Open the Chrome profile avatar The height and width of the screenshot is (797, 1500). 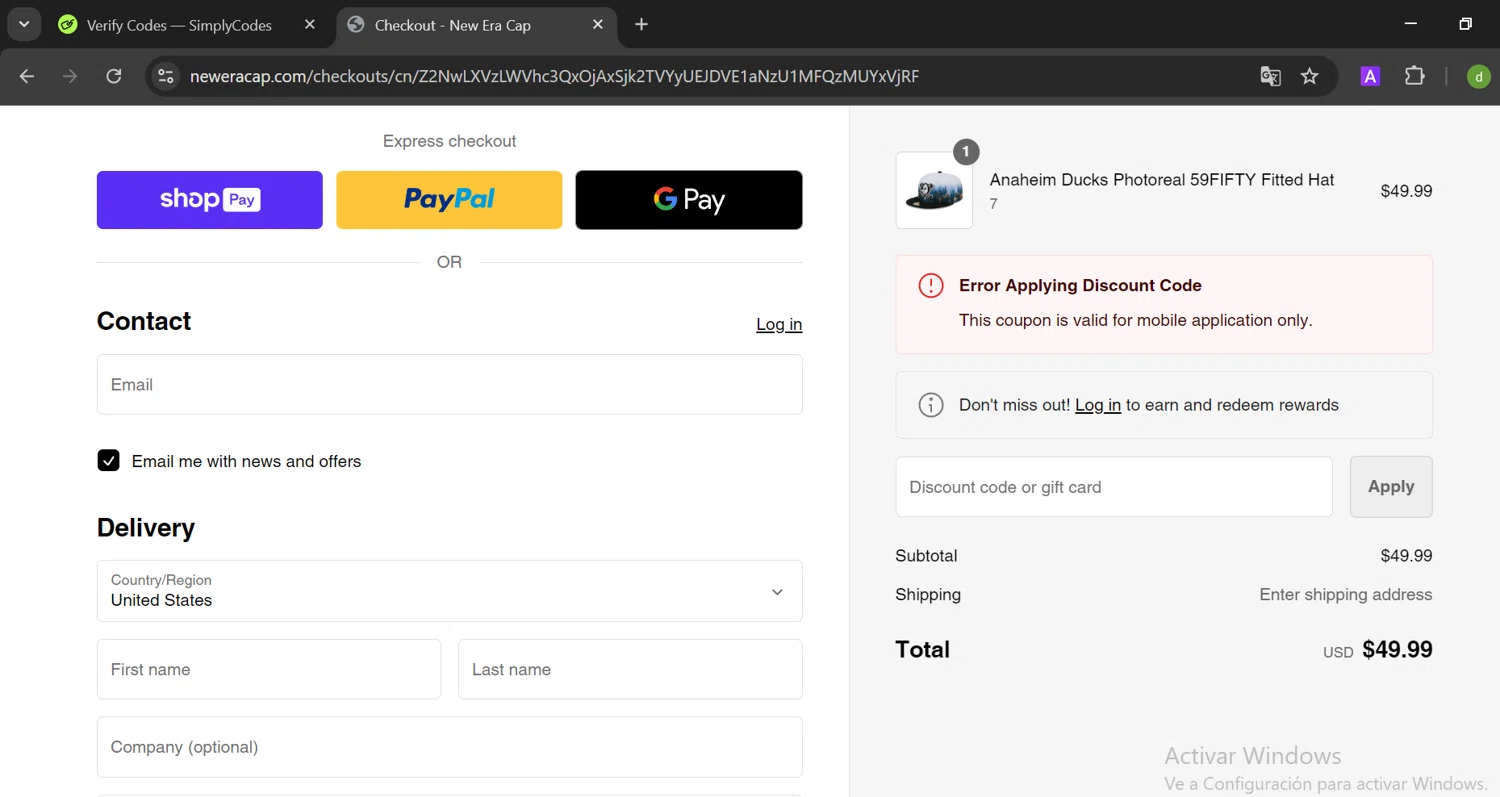(x=1478, y=76)
